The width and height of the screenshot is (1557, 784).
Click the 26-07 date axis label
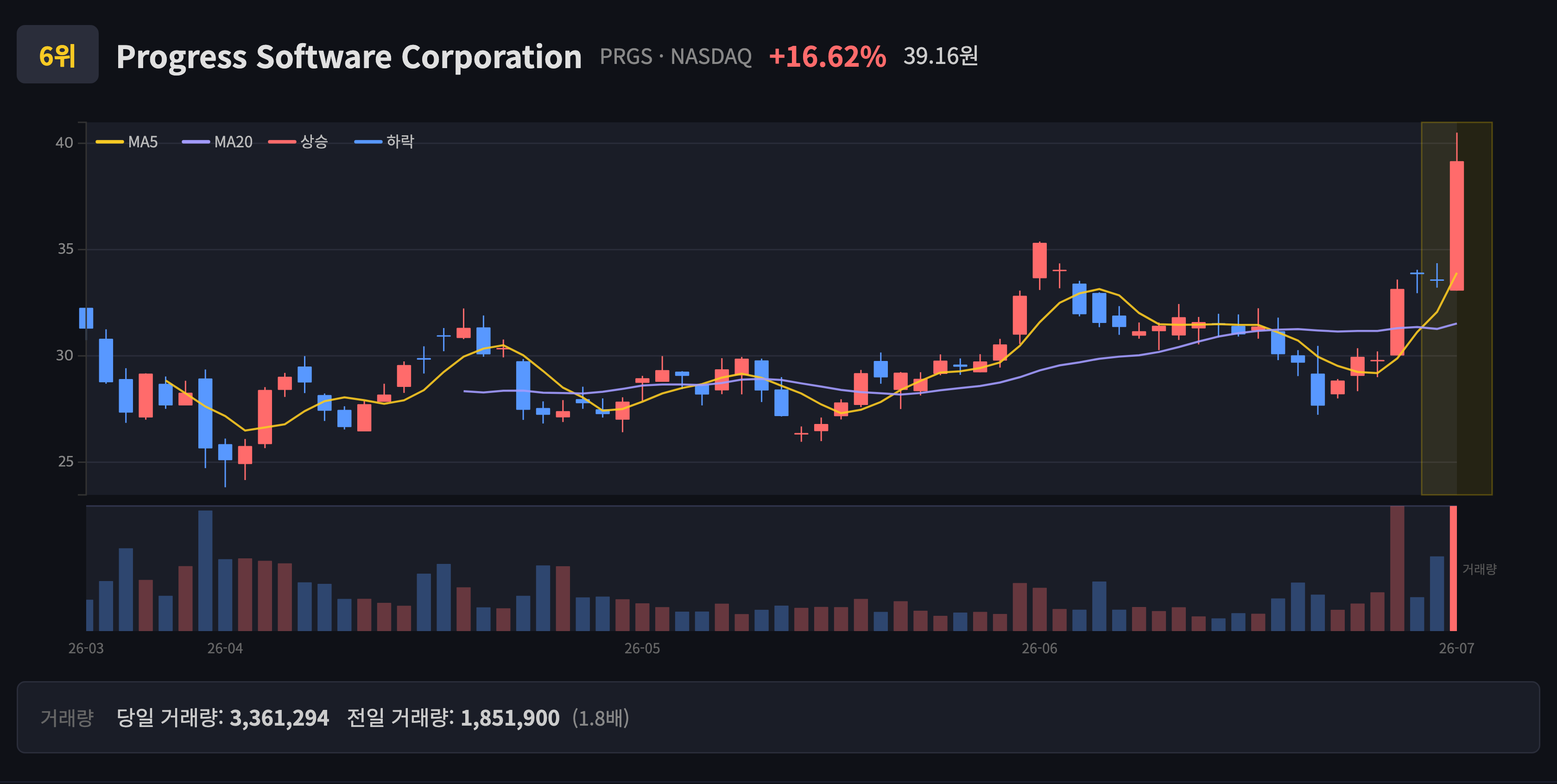click(1456, 649)
